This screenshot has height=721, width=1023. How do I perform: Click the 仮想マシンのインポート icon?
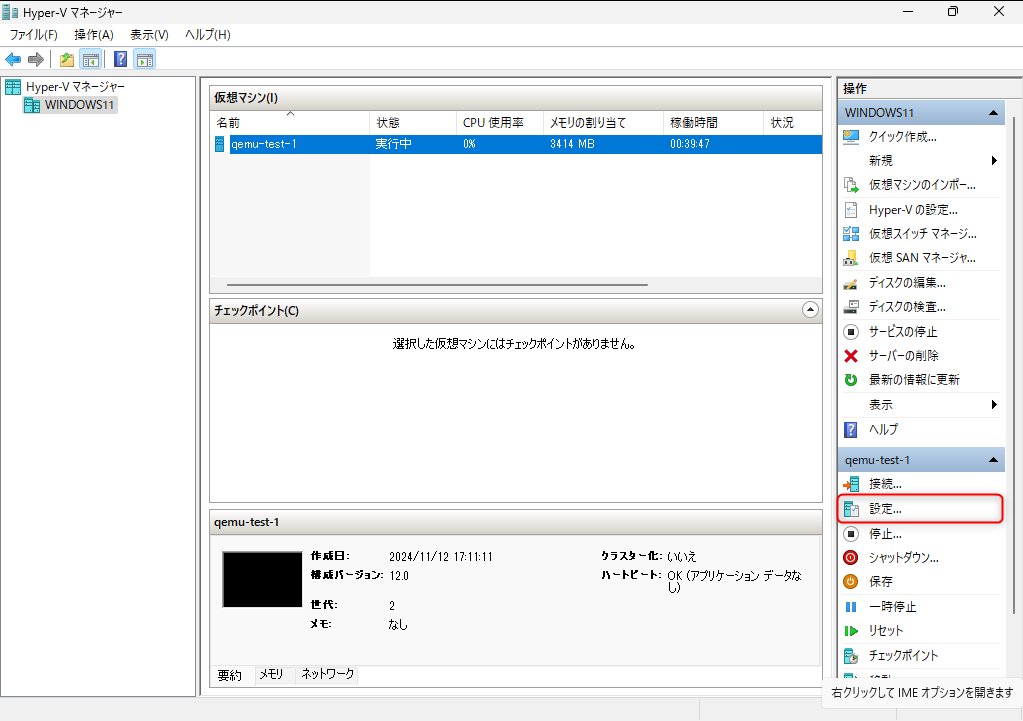coord(851,185)
